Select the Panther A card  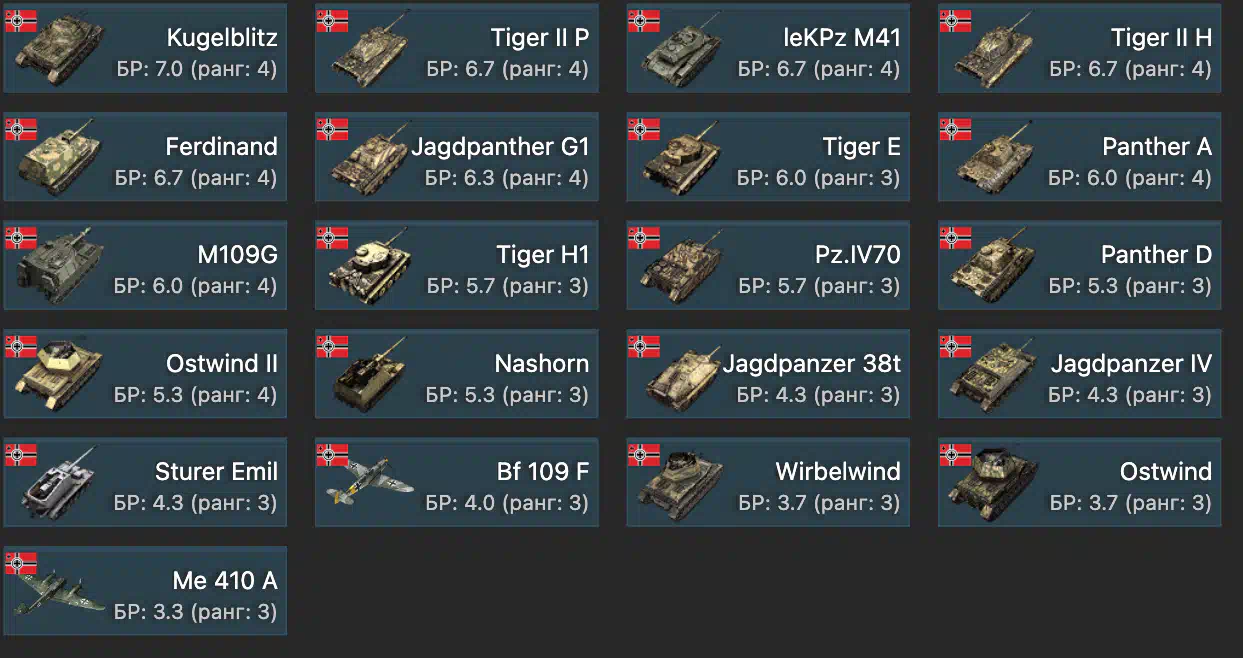1079,157
